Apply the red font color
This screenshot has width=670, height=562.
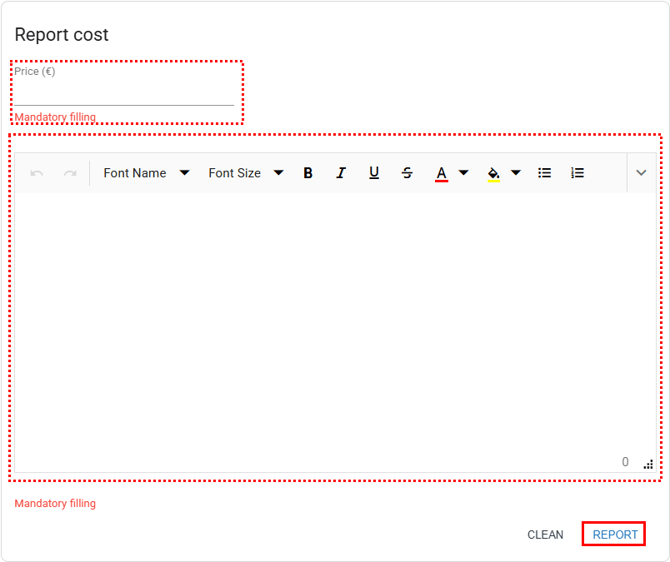point(441,173)
